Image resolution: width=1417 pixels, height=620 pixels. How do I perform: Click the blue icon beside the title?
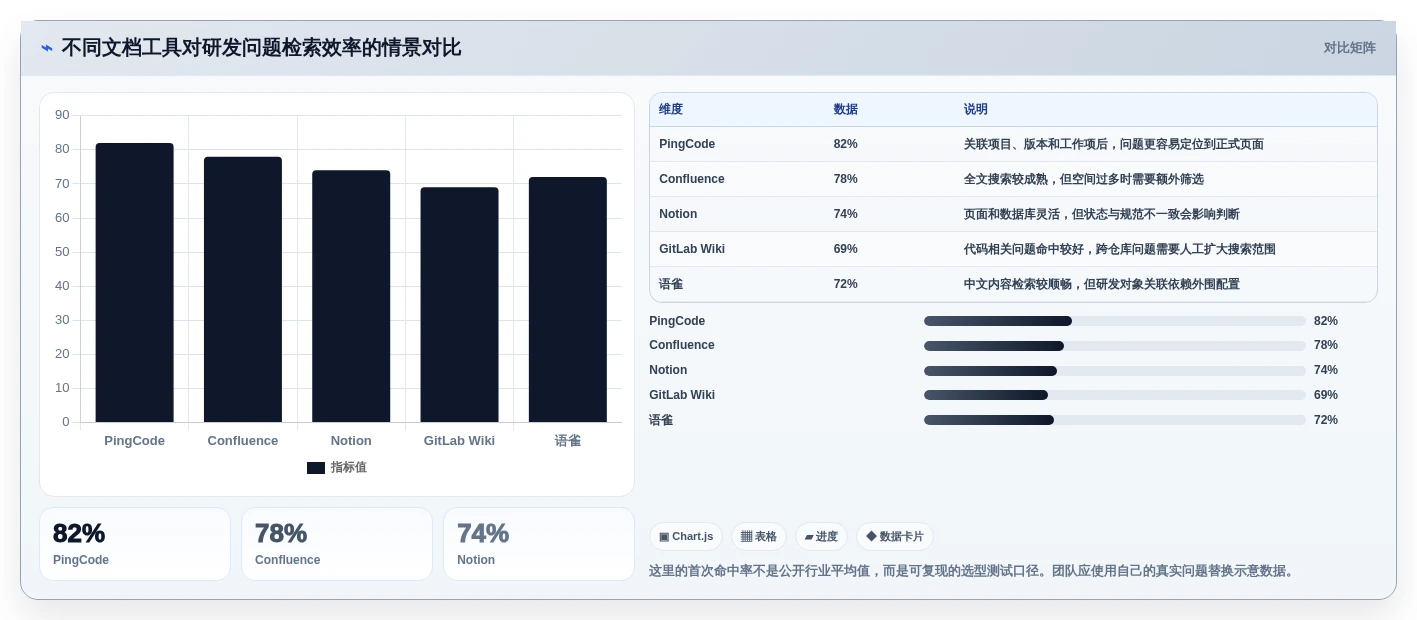(47, 48)
